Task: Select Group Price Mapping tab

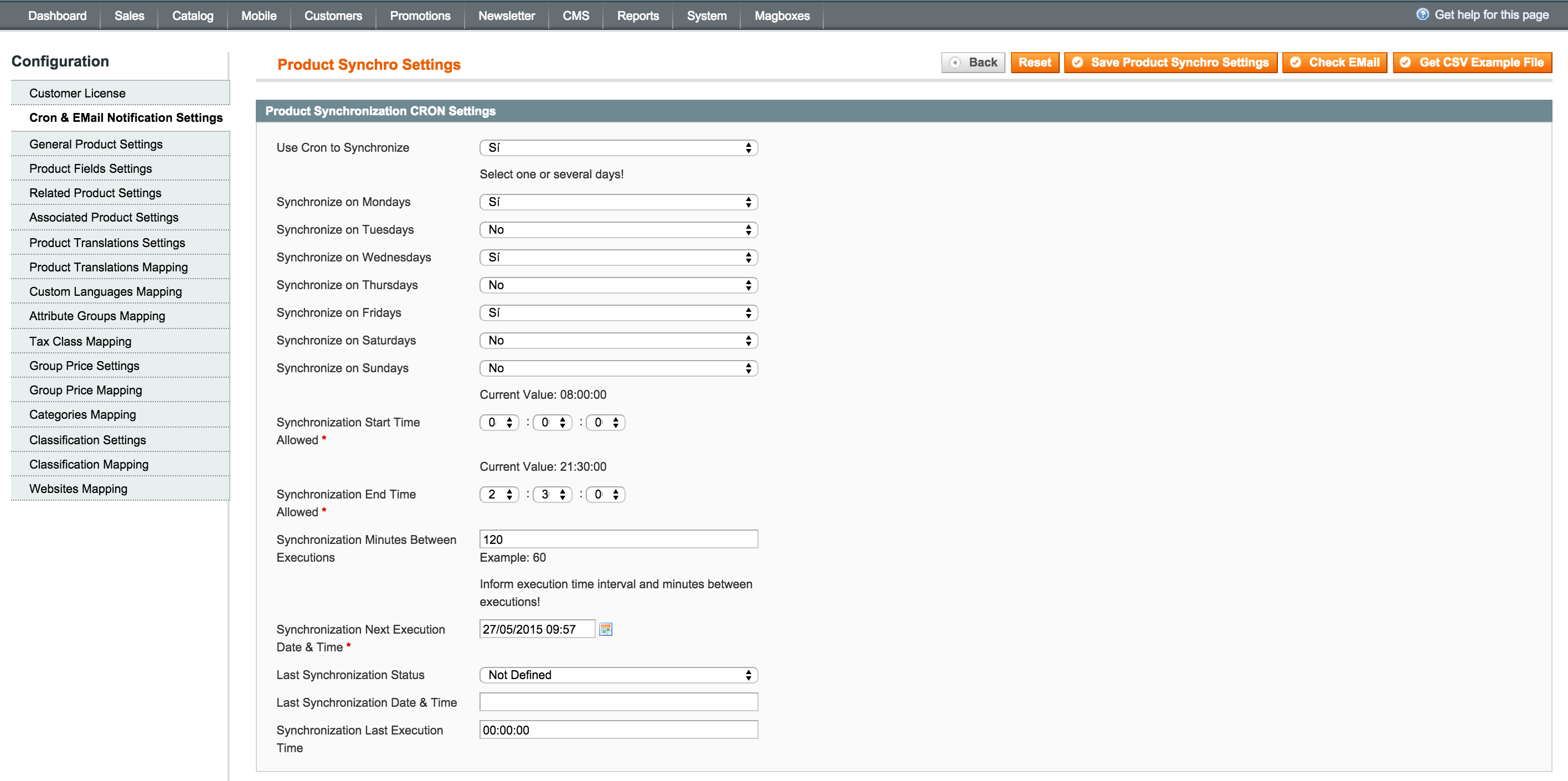Action: pos(121,389)
